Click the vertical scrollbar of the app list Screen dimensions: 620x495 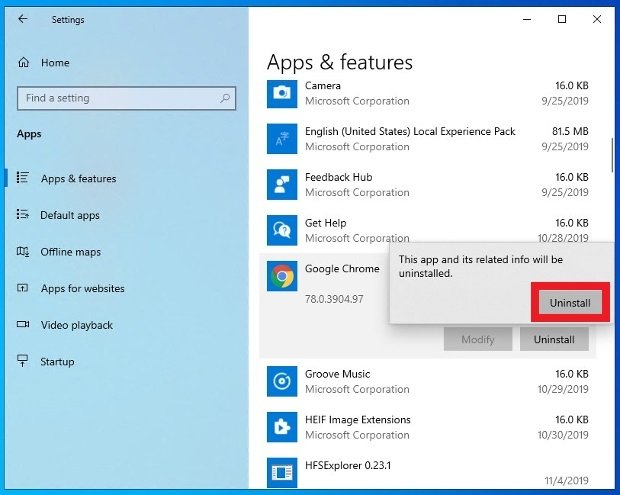[612, 155]
